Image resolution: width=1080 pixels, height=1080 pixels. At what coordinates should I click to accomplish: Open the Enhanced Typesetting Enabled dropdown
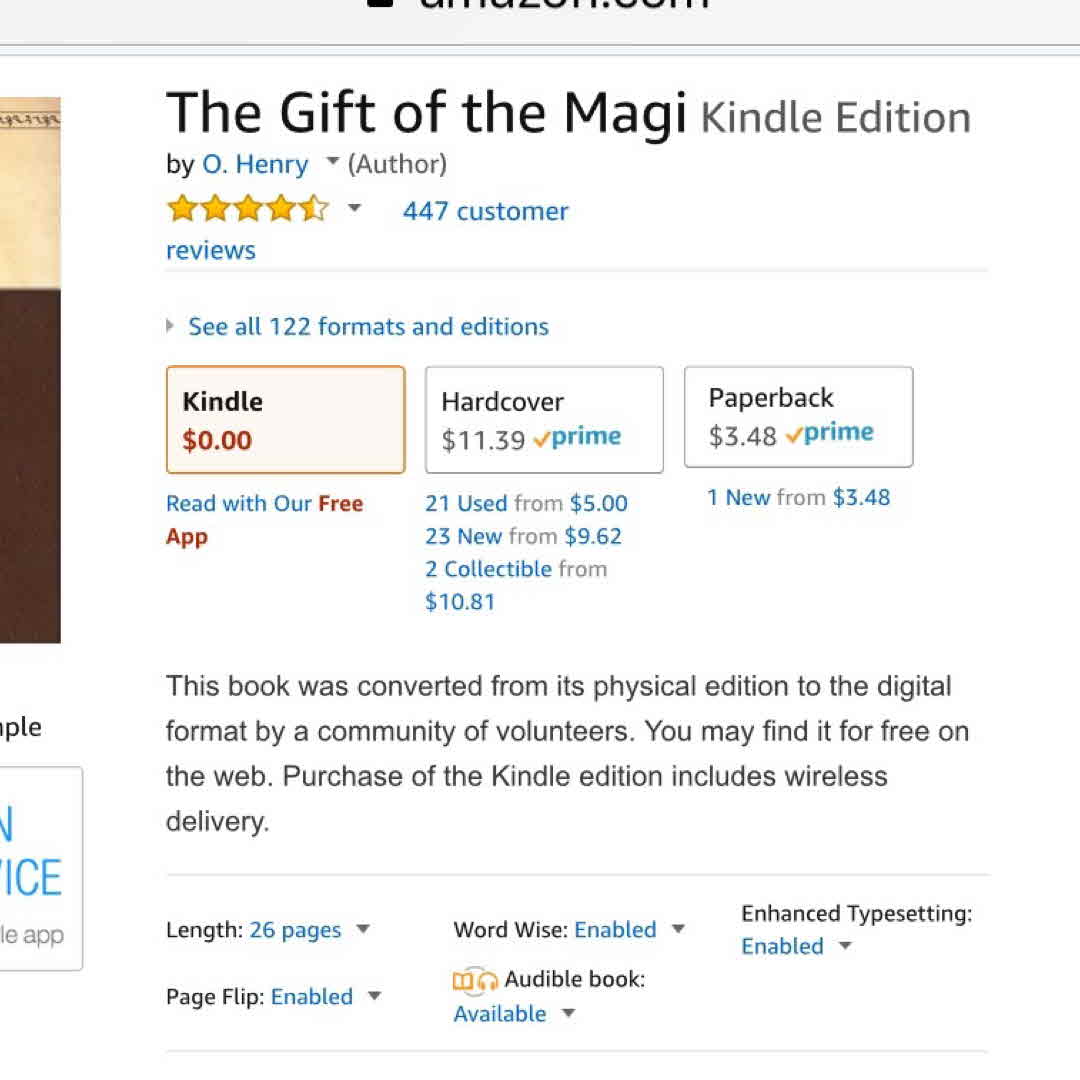tap(844, 947)
